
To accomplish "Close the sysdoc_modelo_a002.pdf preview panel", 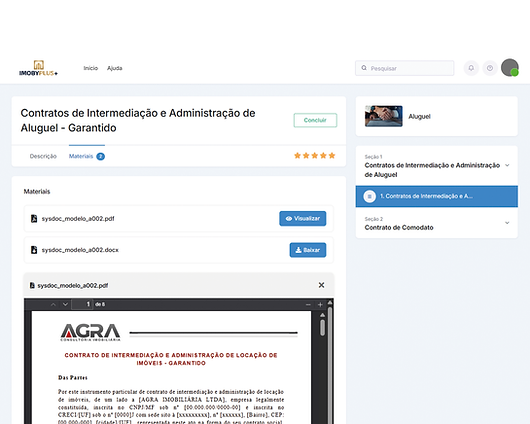I will [x=321, y=285].
